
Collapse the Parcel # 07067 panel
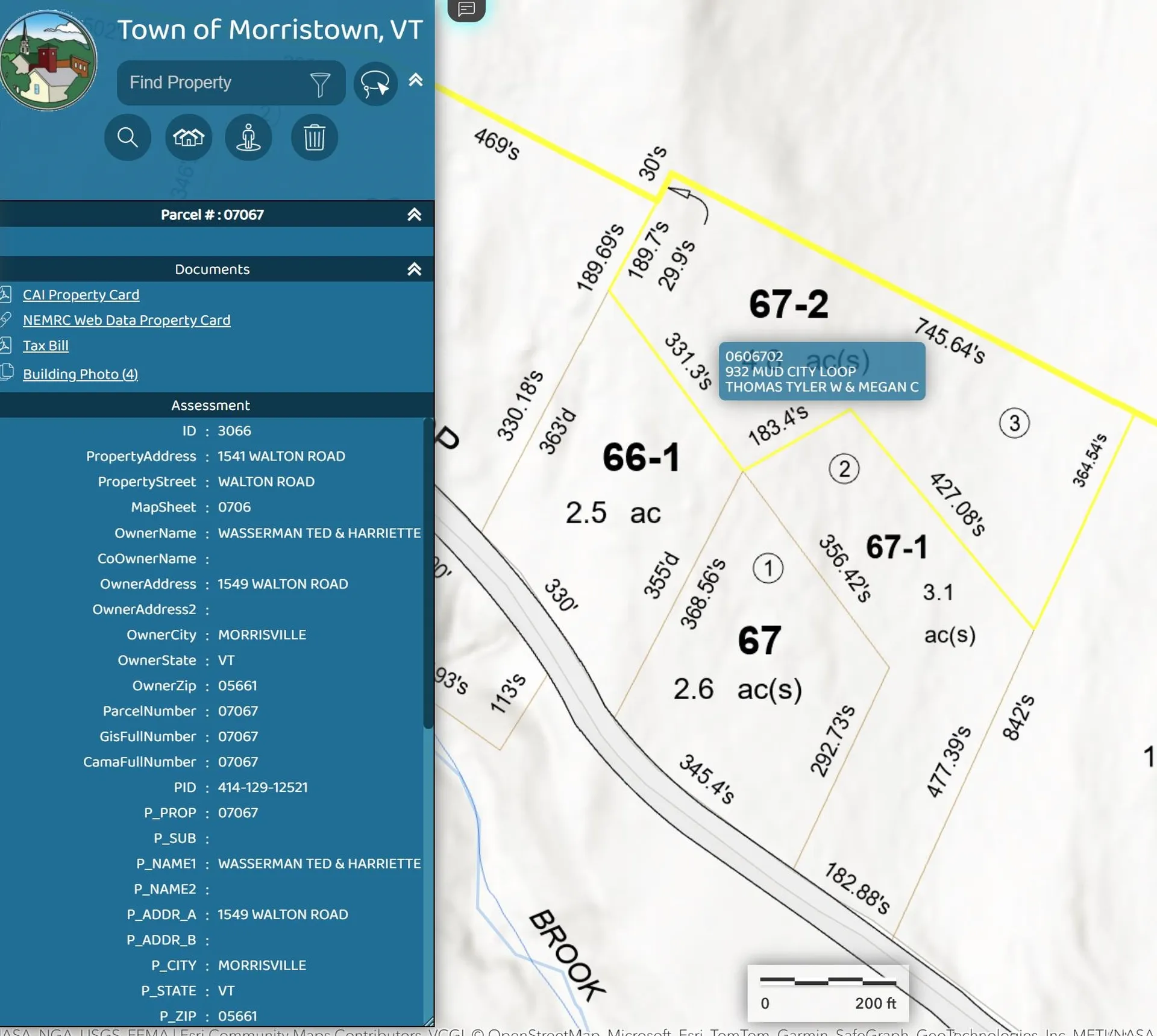(415, 215)
